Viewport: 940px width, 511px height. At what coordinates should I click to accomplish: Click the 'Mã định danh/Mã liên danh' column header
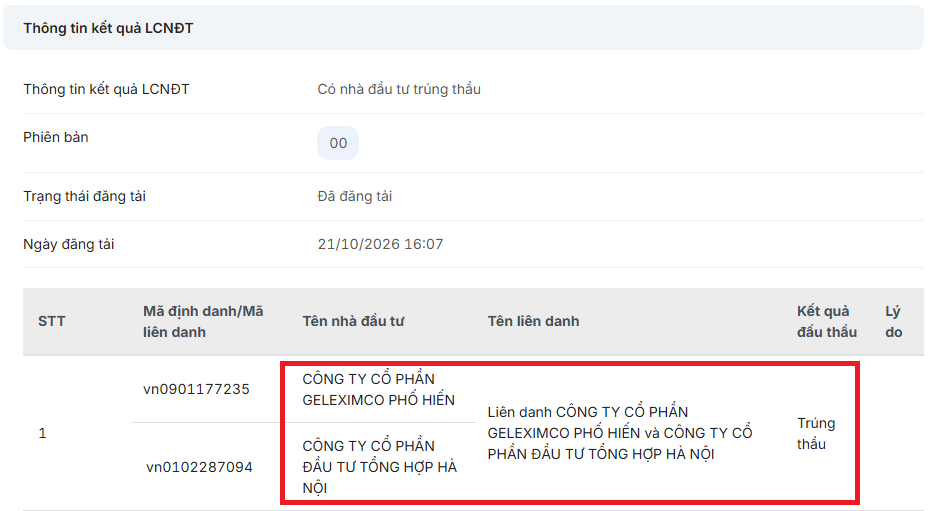tap(203, 321)
